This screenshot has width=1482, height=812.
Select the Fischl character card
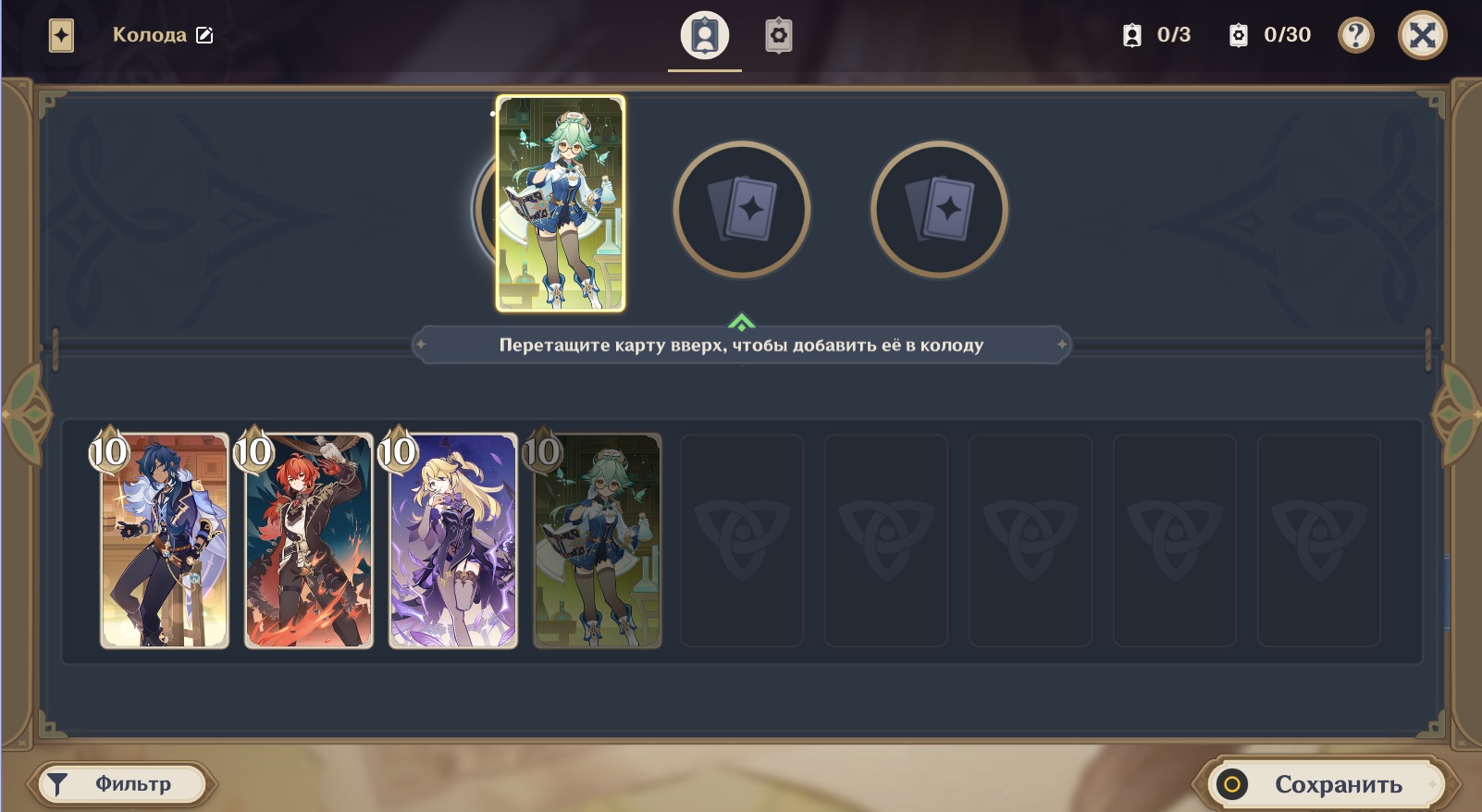452,540
